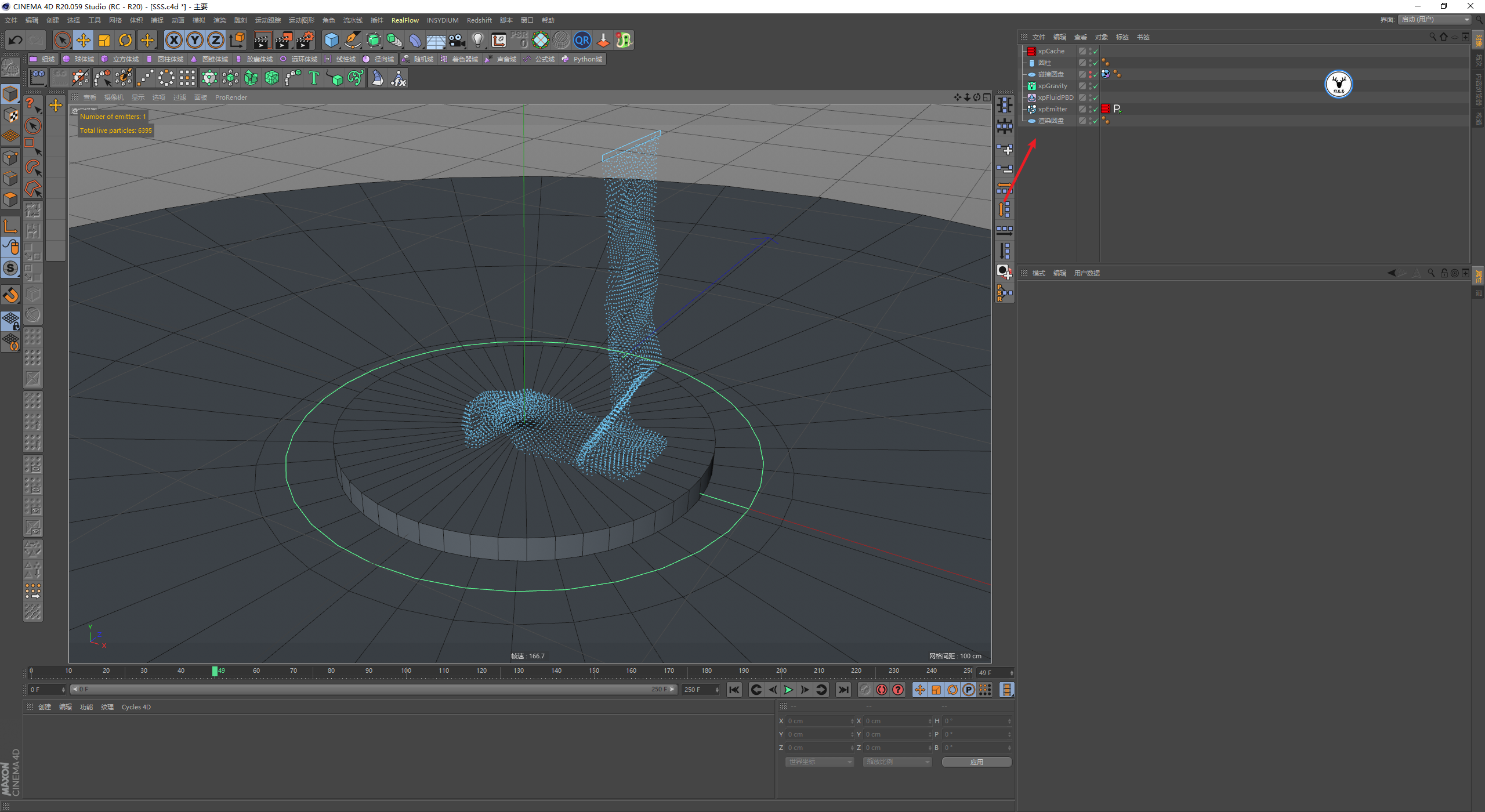Screen dimensions: 1485x812
Task: Click the Camera object icon
Action: click(x=457, y=40)
